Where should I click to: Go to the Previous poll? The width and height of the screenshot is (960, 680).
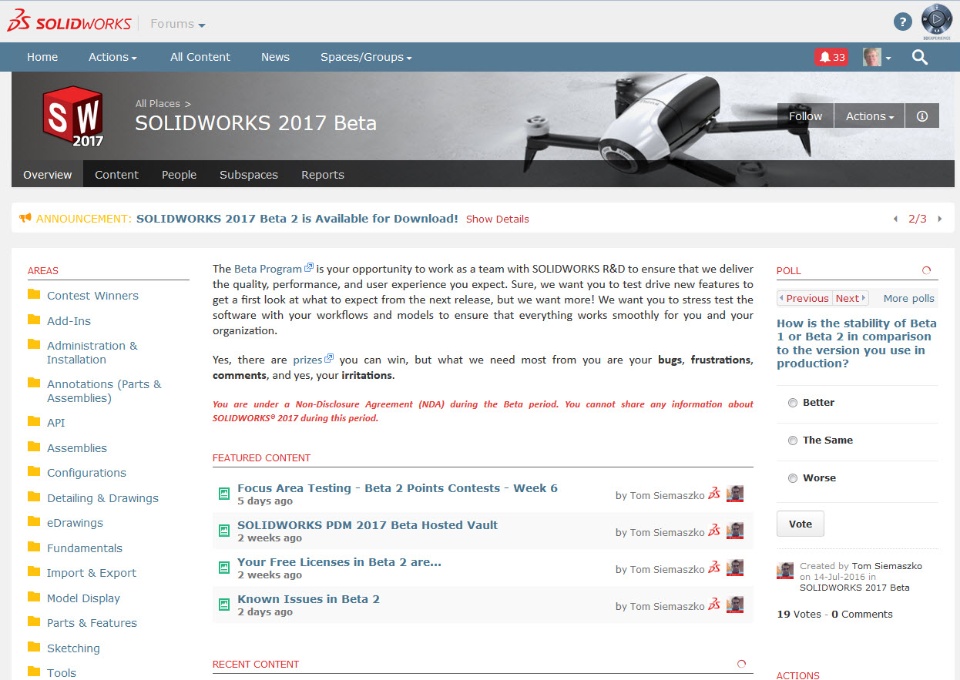804,298
